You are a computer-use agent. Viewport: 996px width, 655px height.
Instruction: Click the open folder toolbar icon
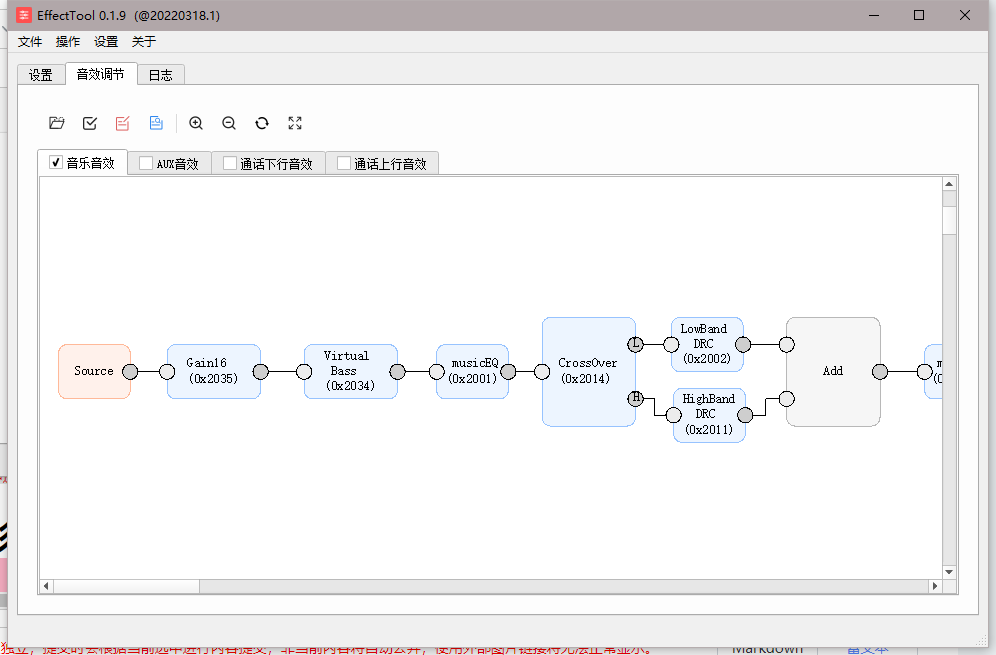tap(57, 123)
